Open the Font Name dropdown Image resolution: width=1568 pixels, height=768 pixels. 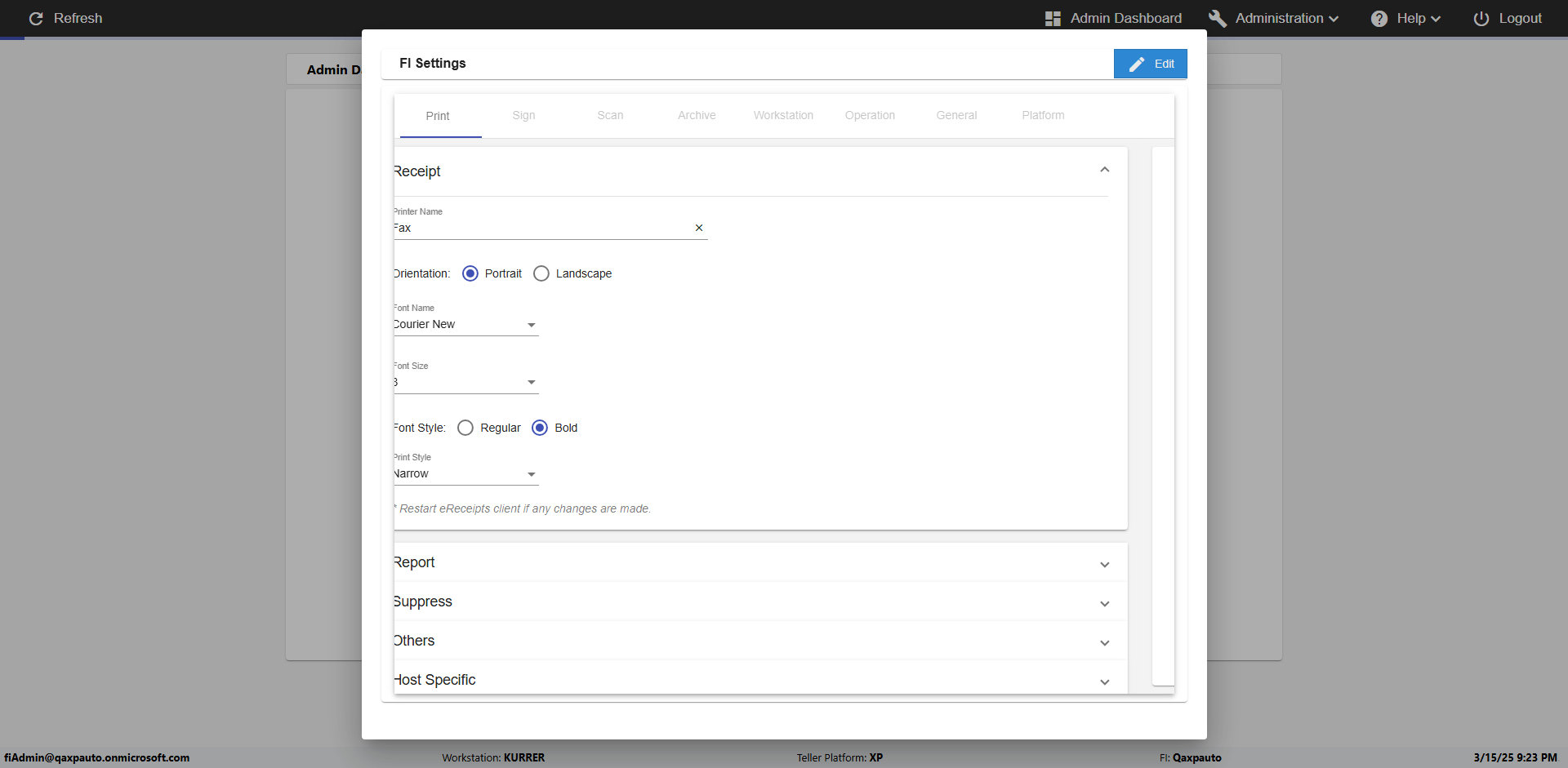532,325
